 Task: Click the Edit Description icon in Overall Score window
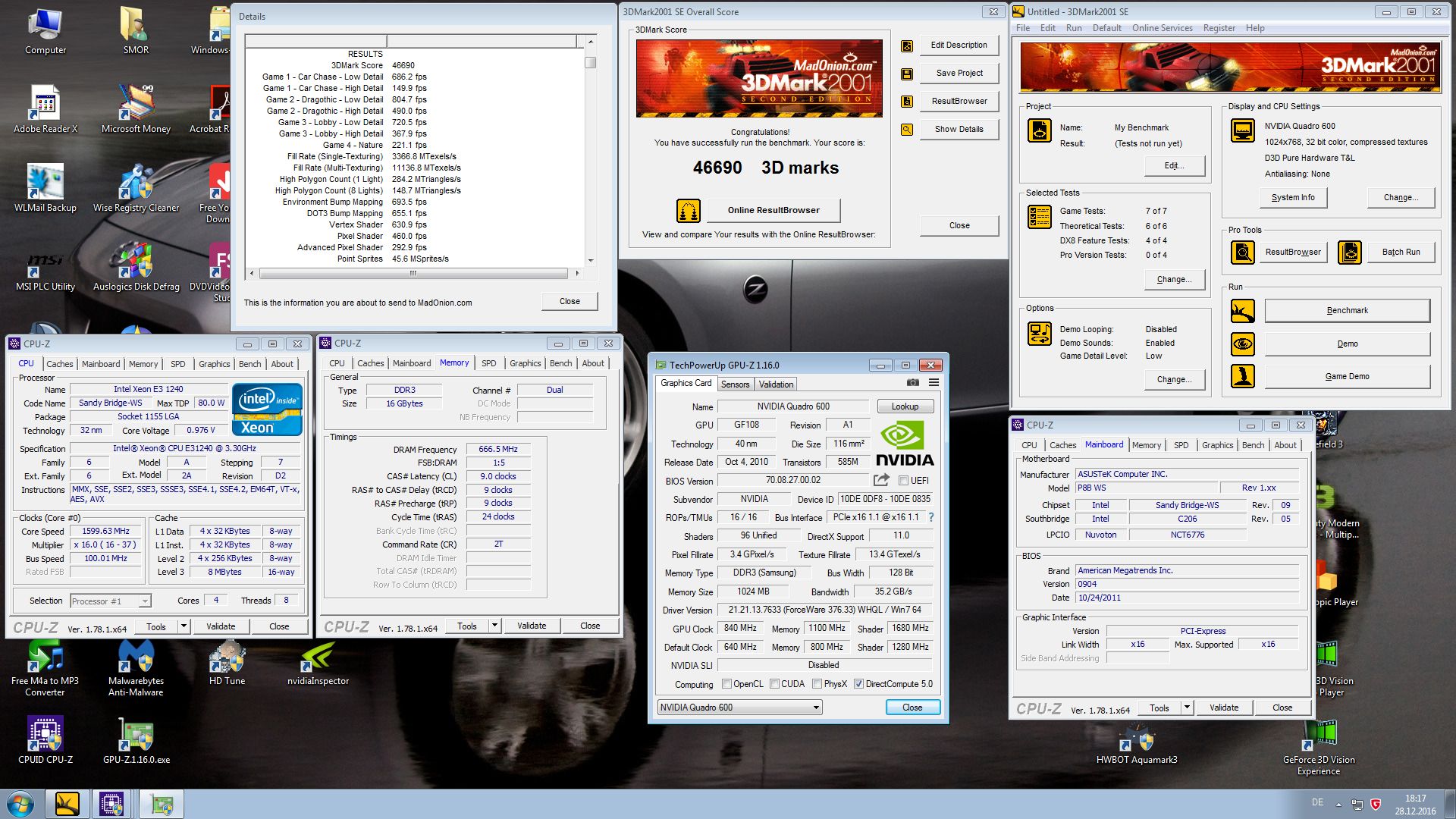(906, 46)
